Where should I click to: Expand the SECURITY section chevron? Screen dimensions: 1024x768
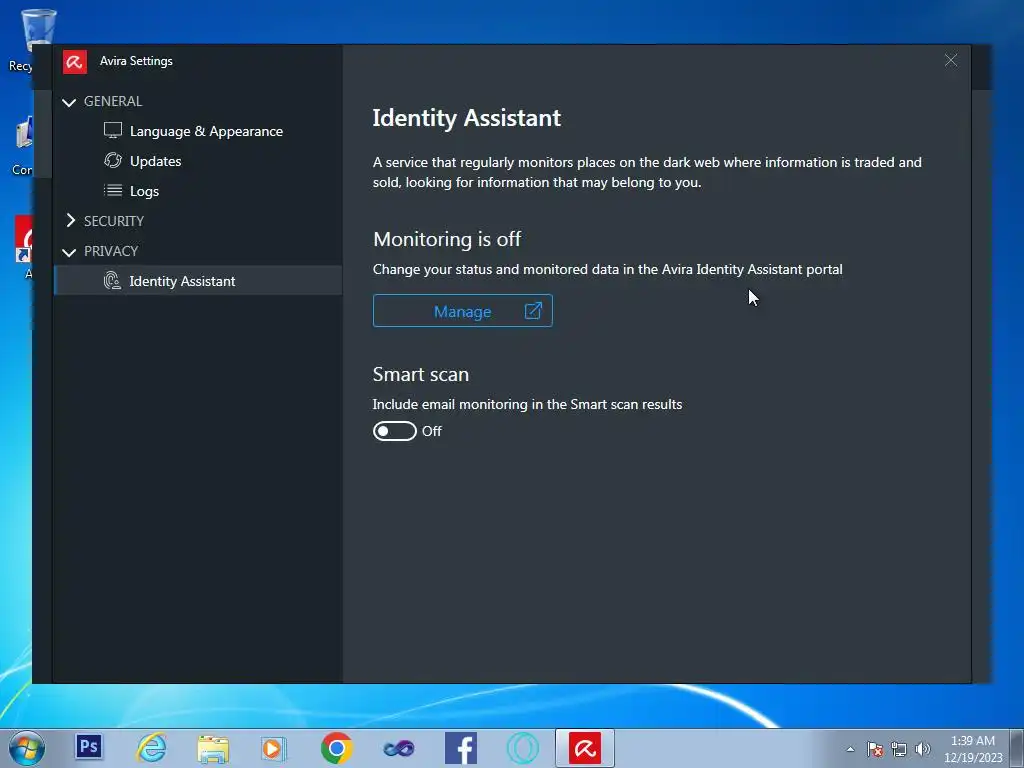coord(71,221)
